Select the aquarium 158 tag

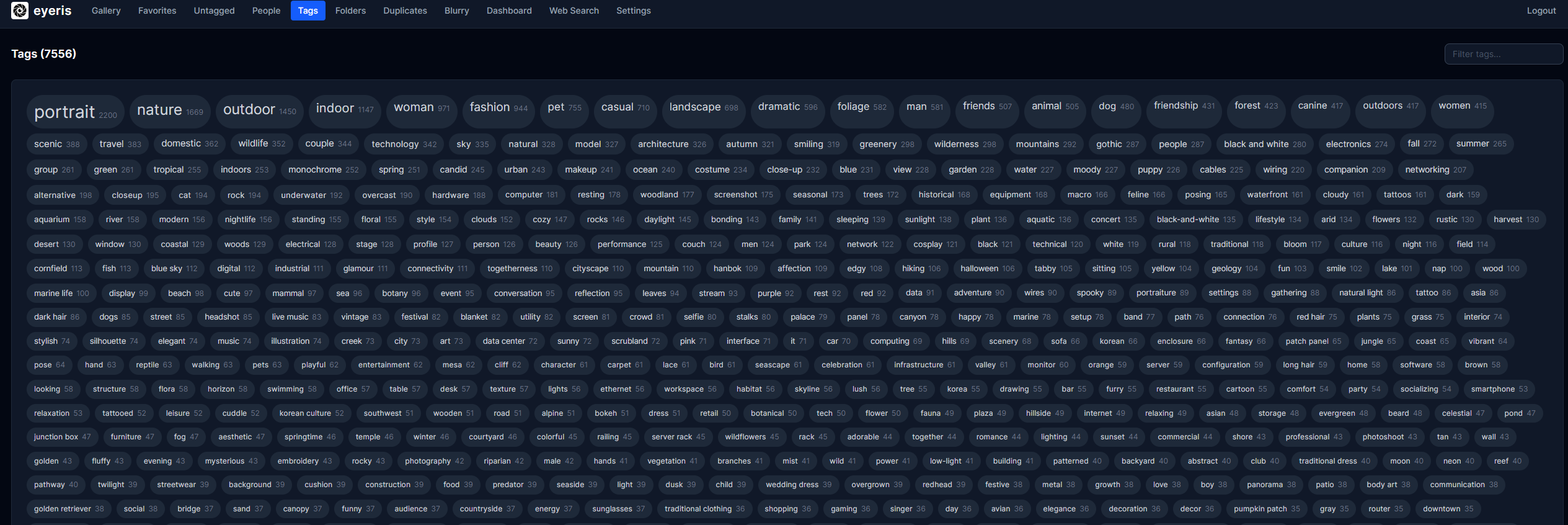coord(60,220)
